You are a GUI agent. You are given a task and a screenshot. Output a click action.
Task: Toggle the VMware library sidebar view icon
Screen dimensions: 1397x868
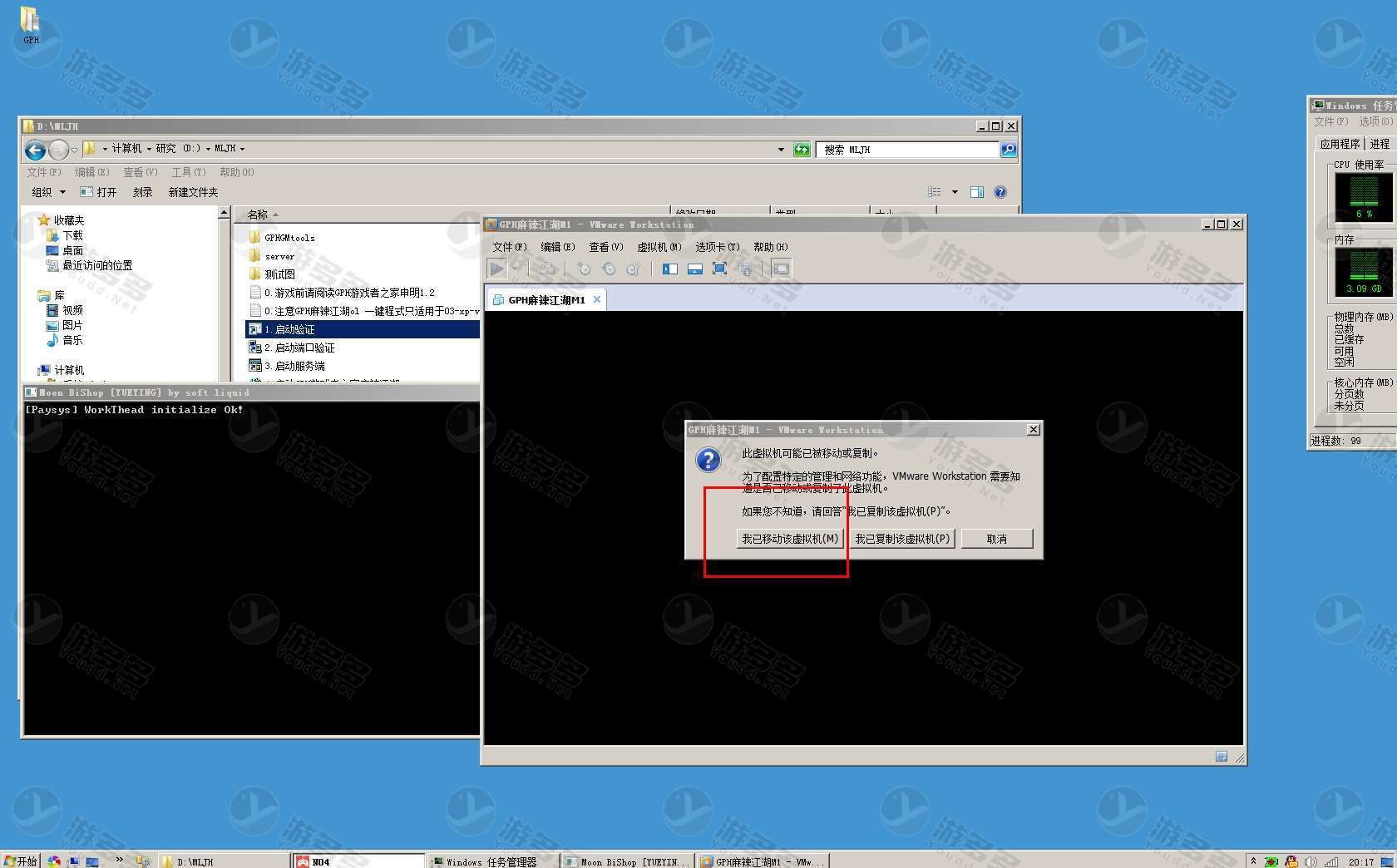pos(670,269)
